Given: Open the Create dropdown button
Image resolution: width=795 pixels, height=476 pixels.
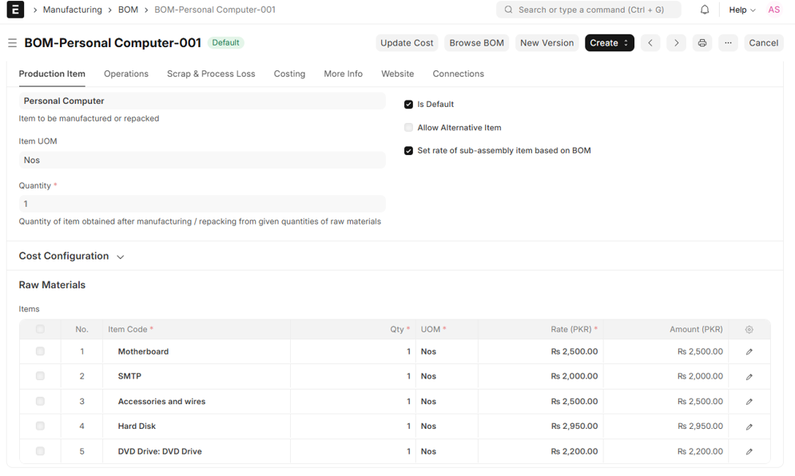Looking at the screenshot, I should click(609, 43).
